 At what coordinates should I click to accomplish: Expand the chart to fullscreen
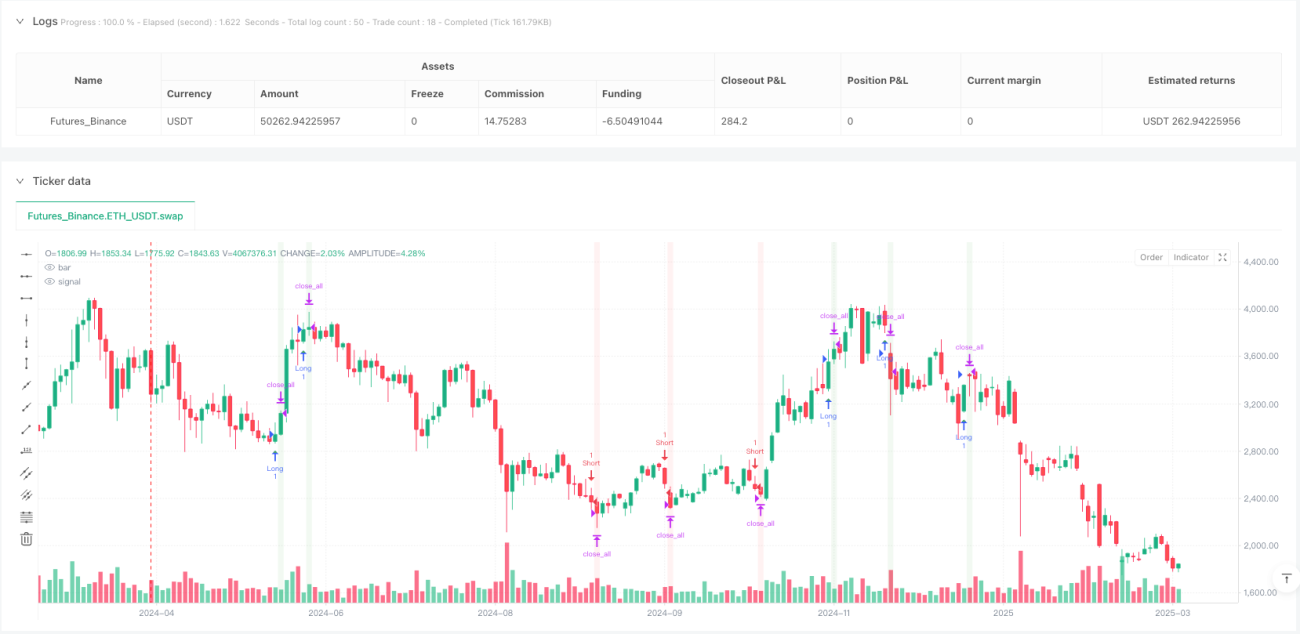point(1222,257)
